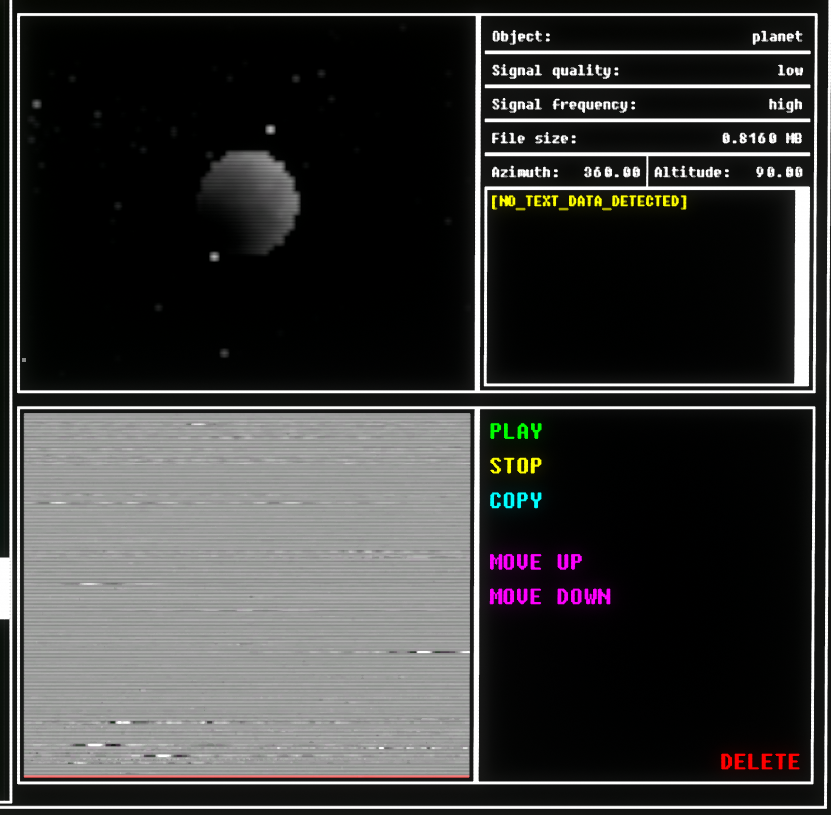The height and width of the screenshot is (815, 831).
Task: Click the File size 0.8160 MB row
Action: 646,139
